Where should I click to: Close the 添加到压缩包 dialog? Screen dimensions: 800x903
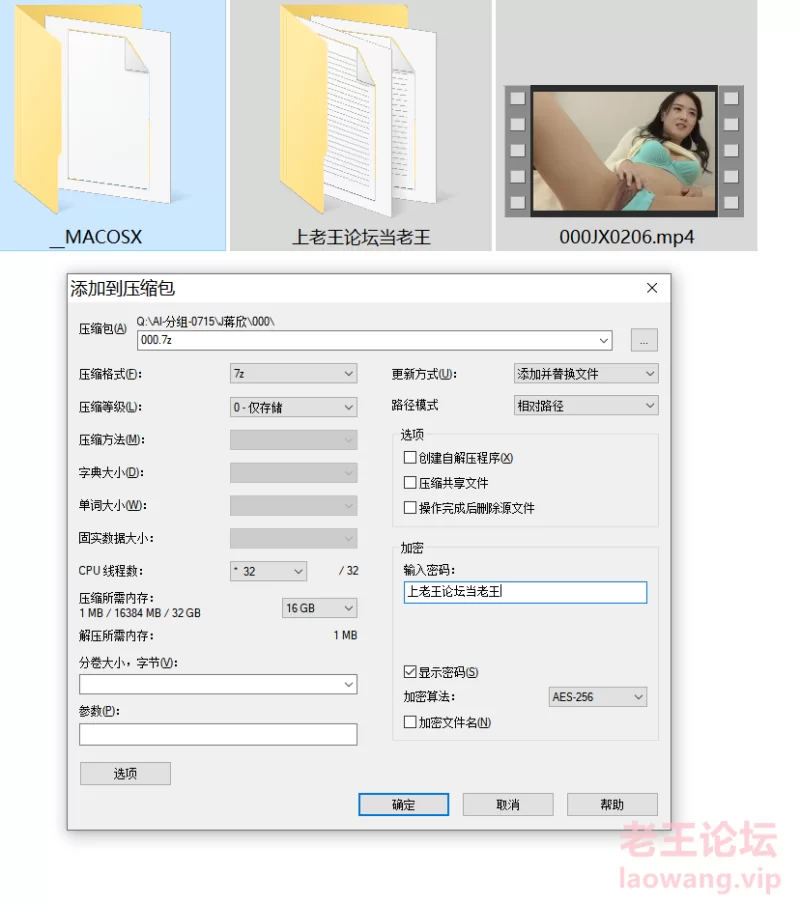[652, 288]
